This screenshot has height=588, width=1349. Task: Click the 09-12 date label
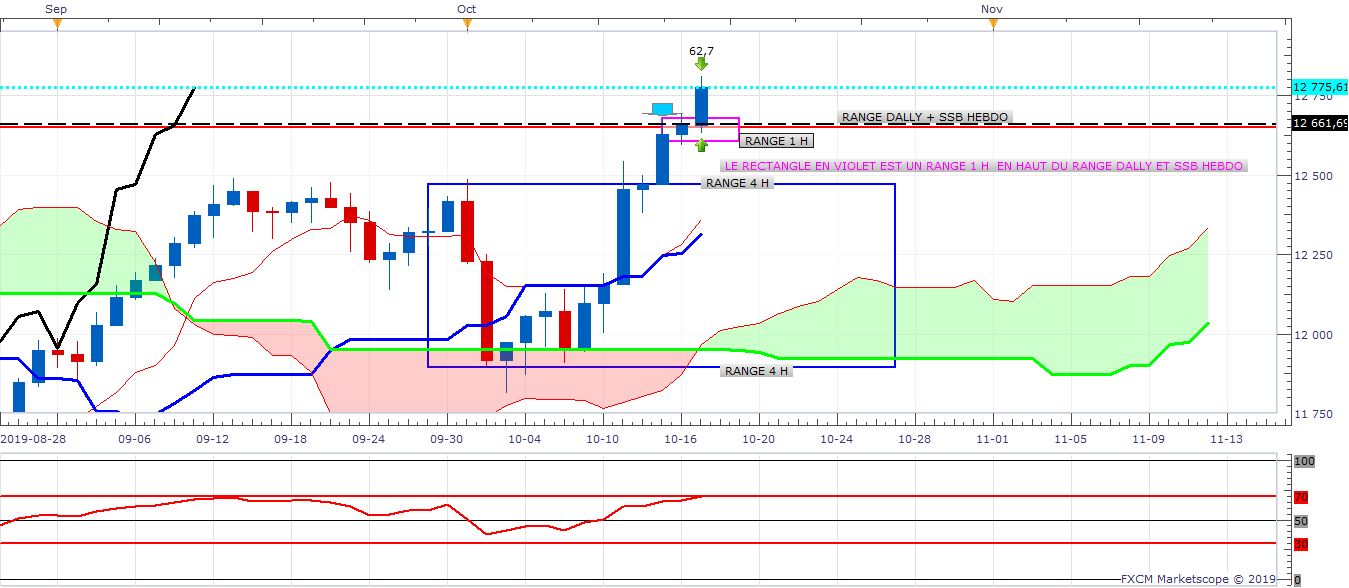tap(212, 439)
